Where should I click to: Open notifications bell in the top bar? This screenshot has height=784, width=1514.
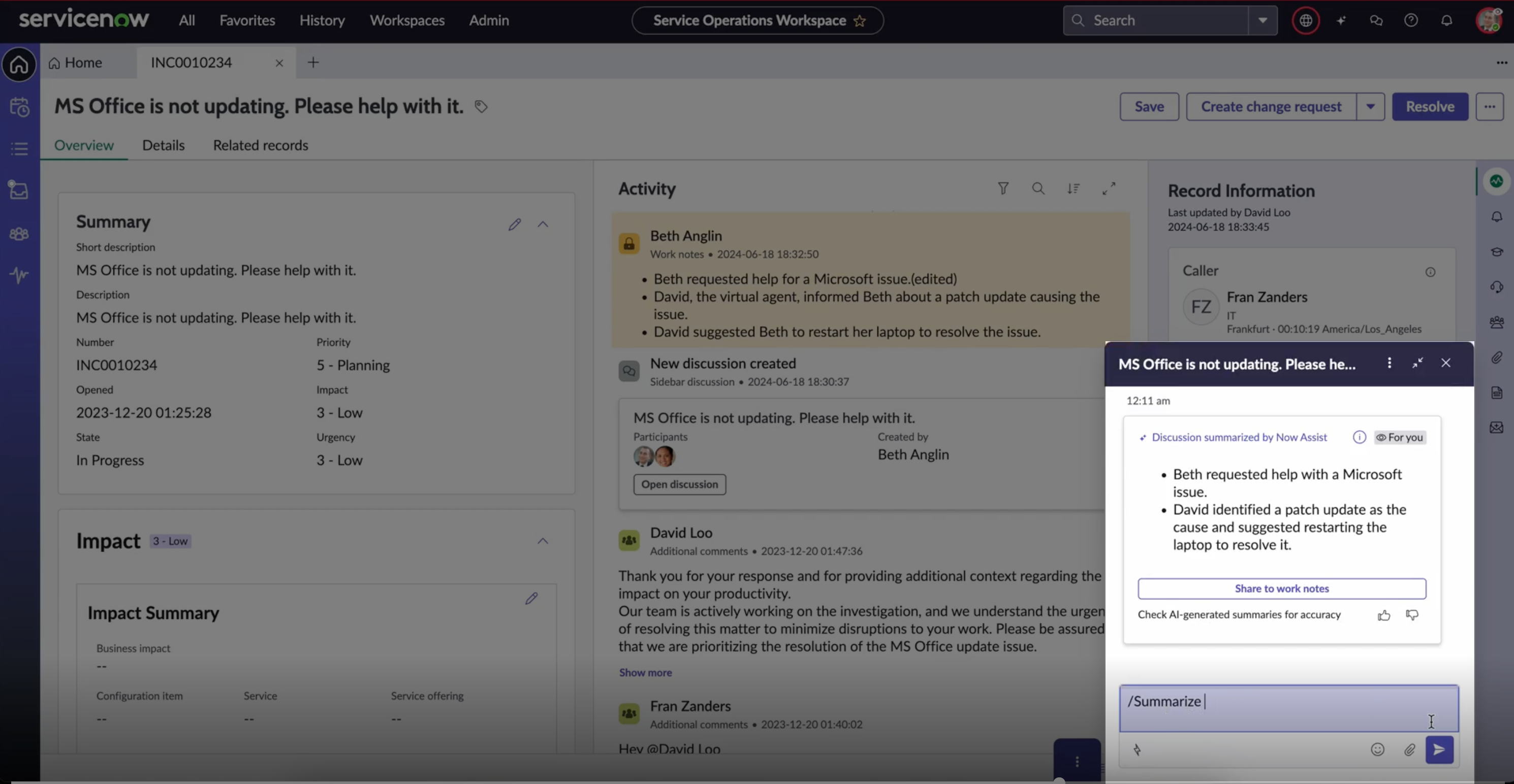1446,20
